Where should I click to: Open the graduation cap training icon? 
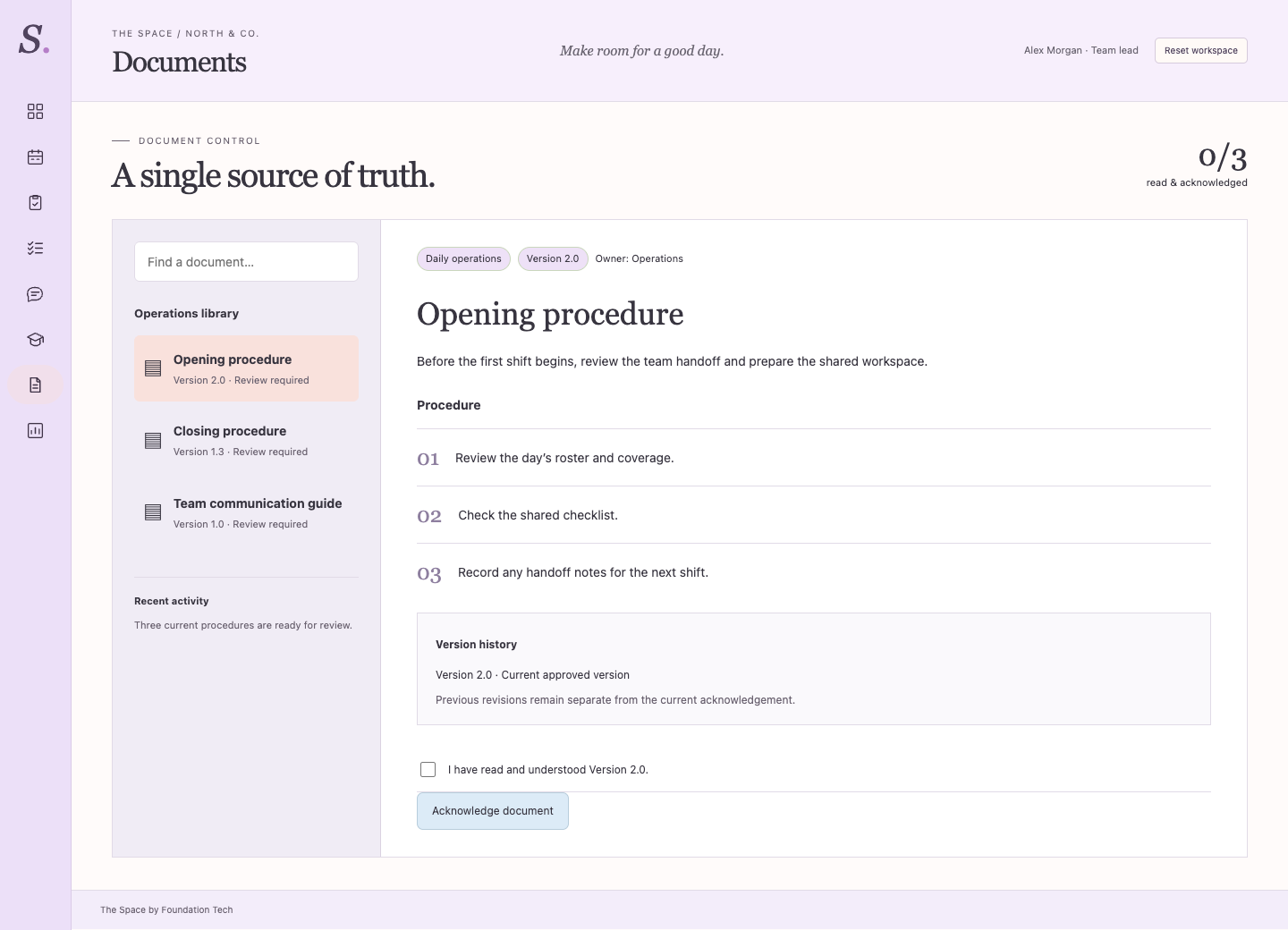(x=35, y=340)
